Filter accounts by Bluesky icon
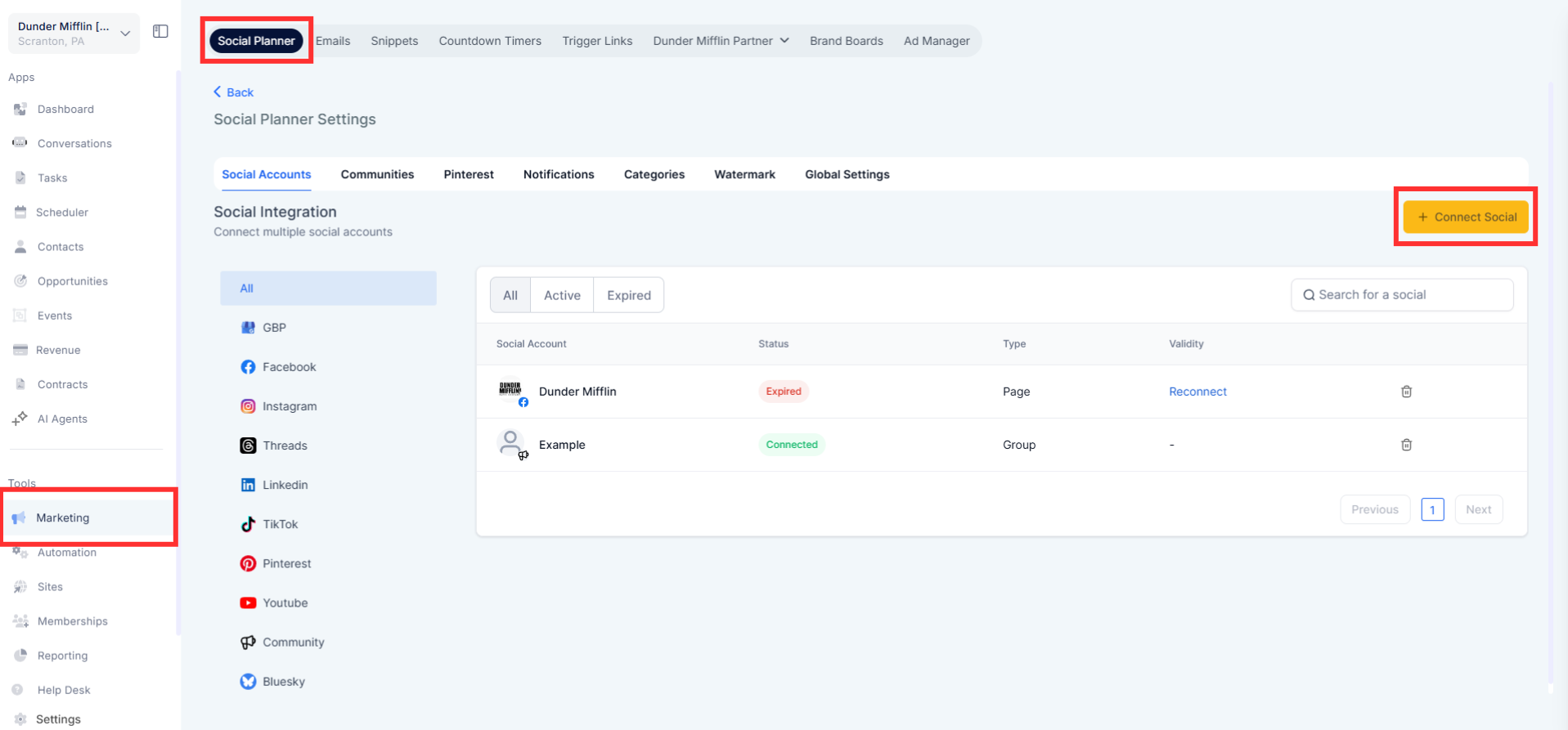The width and height of the screenshot is (1568, 730). tap(248, 682)
